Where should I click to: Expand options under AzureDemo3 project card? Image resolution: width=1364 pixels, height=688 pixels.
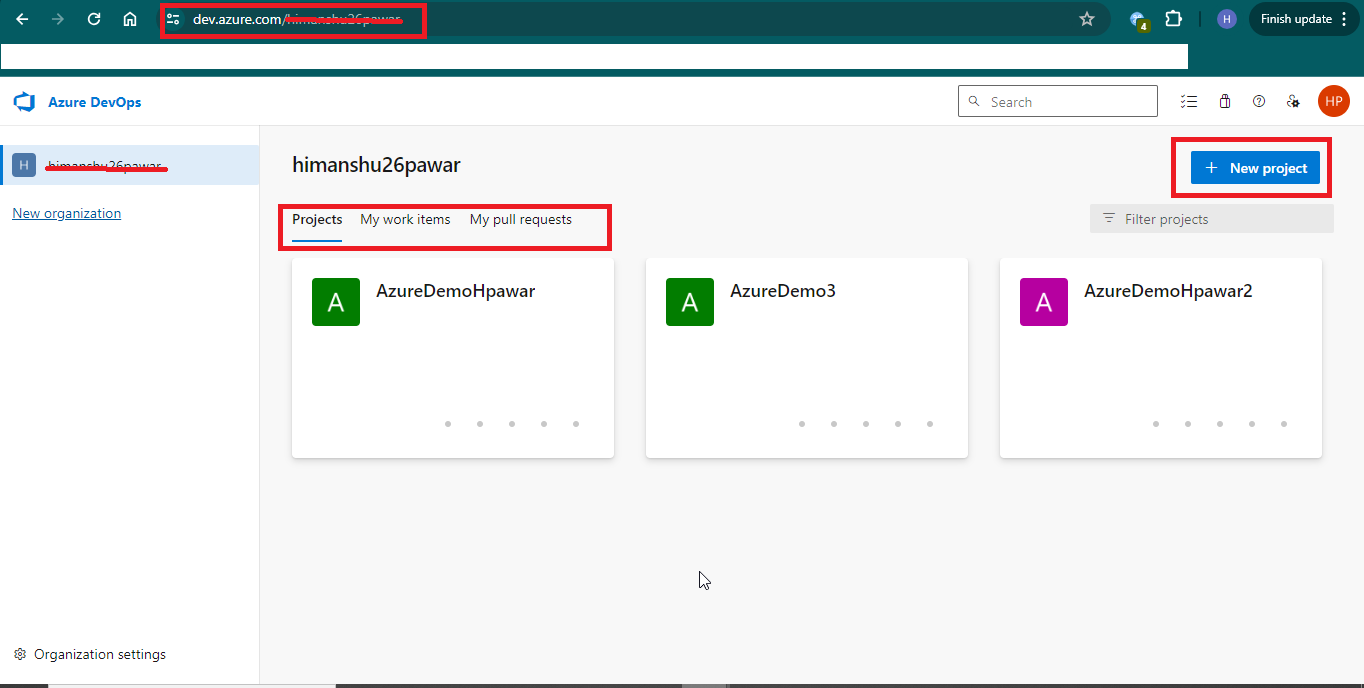tap(865, 423)
